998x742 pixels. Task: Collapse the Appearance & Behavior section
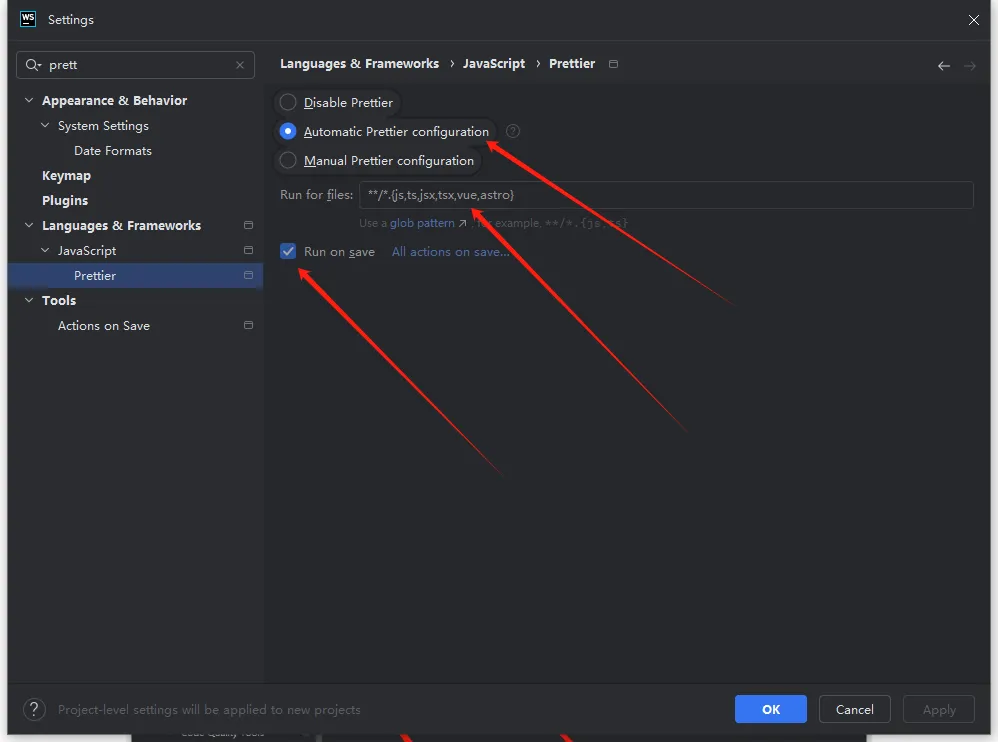coord(29,101)
